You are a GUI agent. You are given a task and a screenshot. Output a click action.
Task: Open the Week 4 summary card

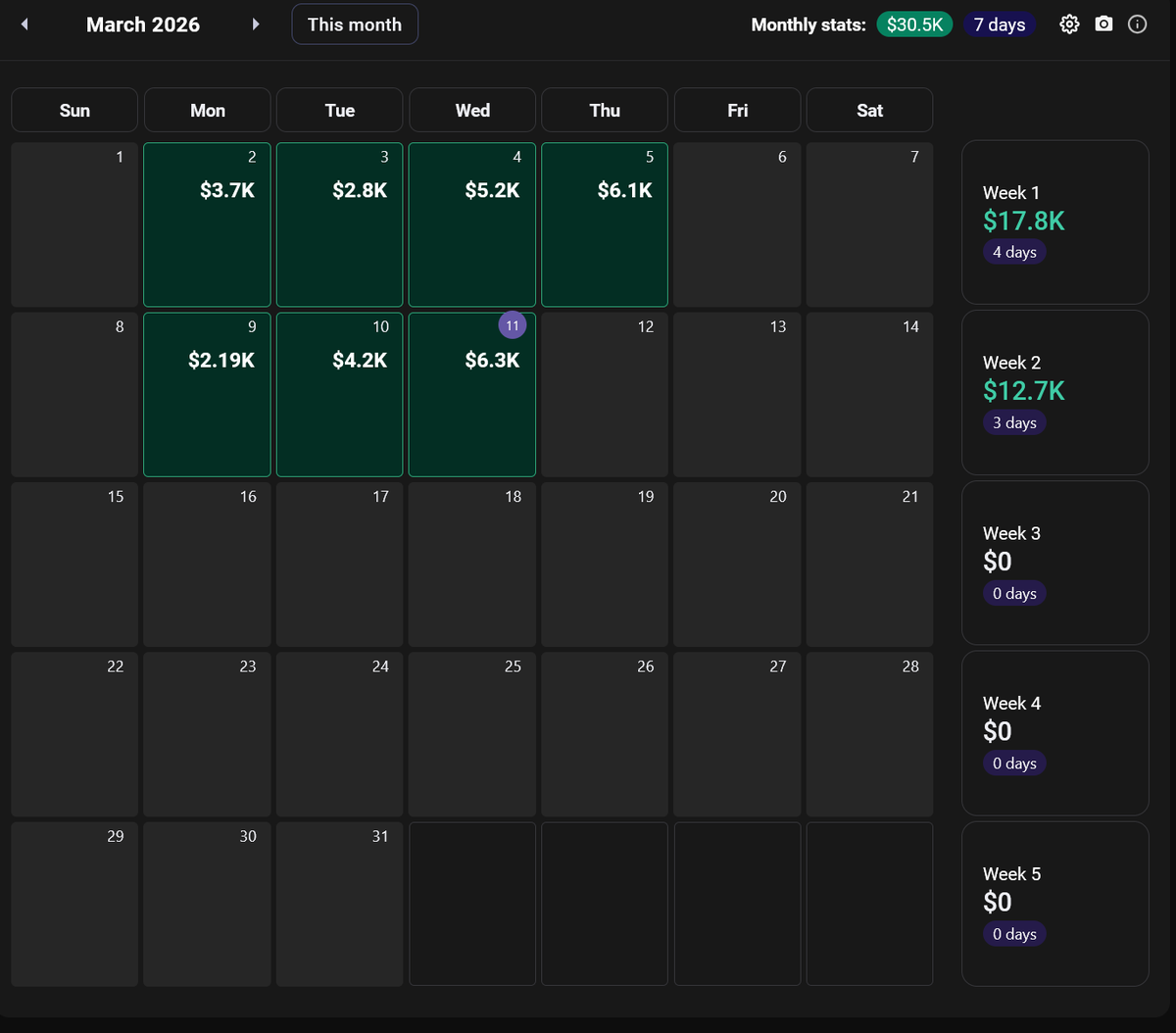tap(1055, 733)
